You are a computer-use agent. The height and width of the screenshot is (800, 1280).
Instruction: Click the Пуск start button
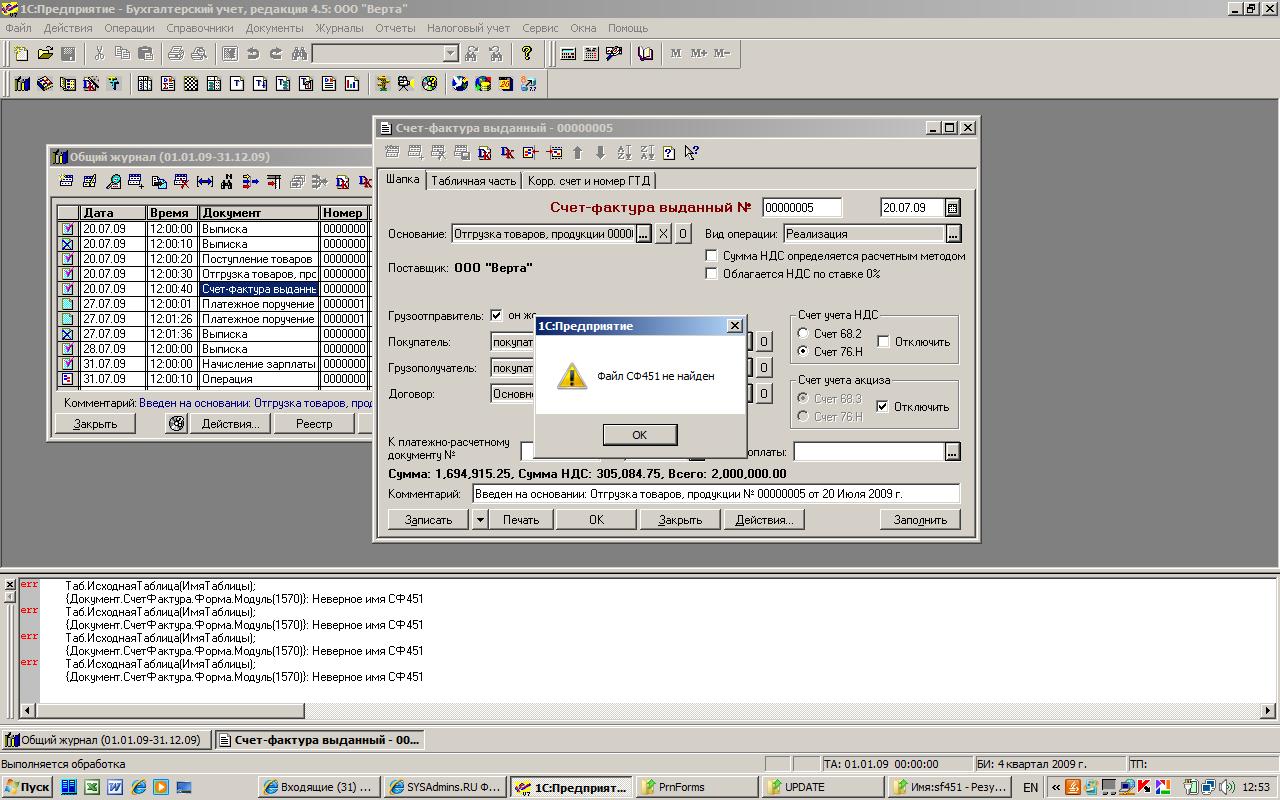click(x=27, y=787)
